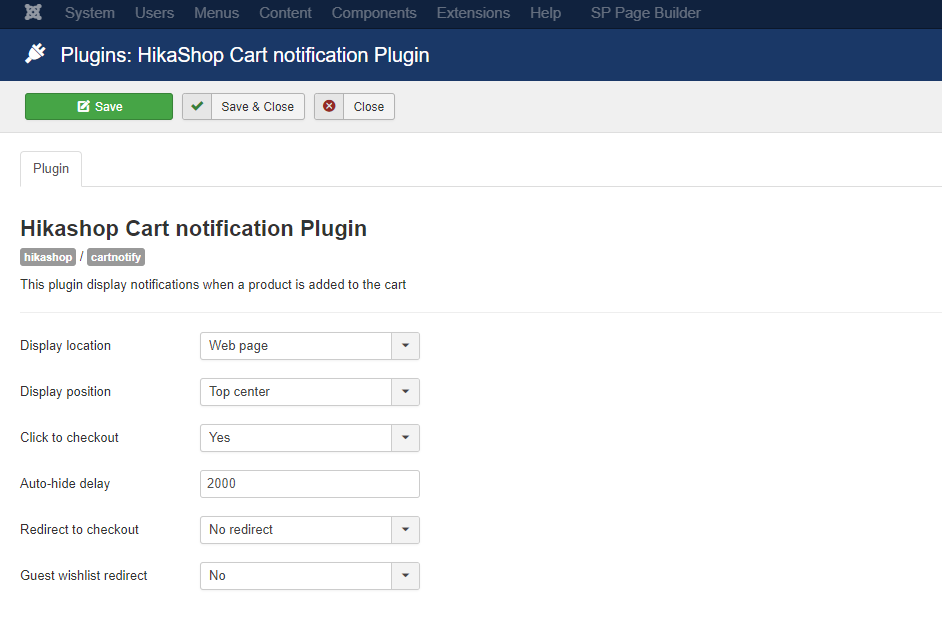
Task: Click the edit icon on the Save button
Action: (84, 107)
